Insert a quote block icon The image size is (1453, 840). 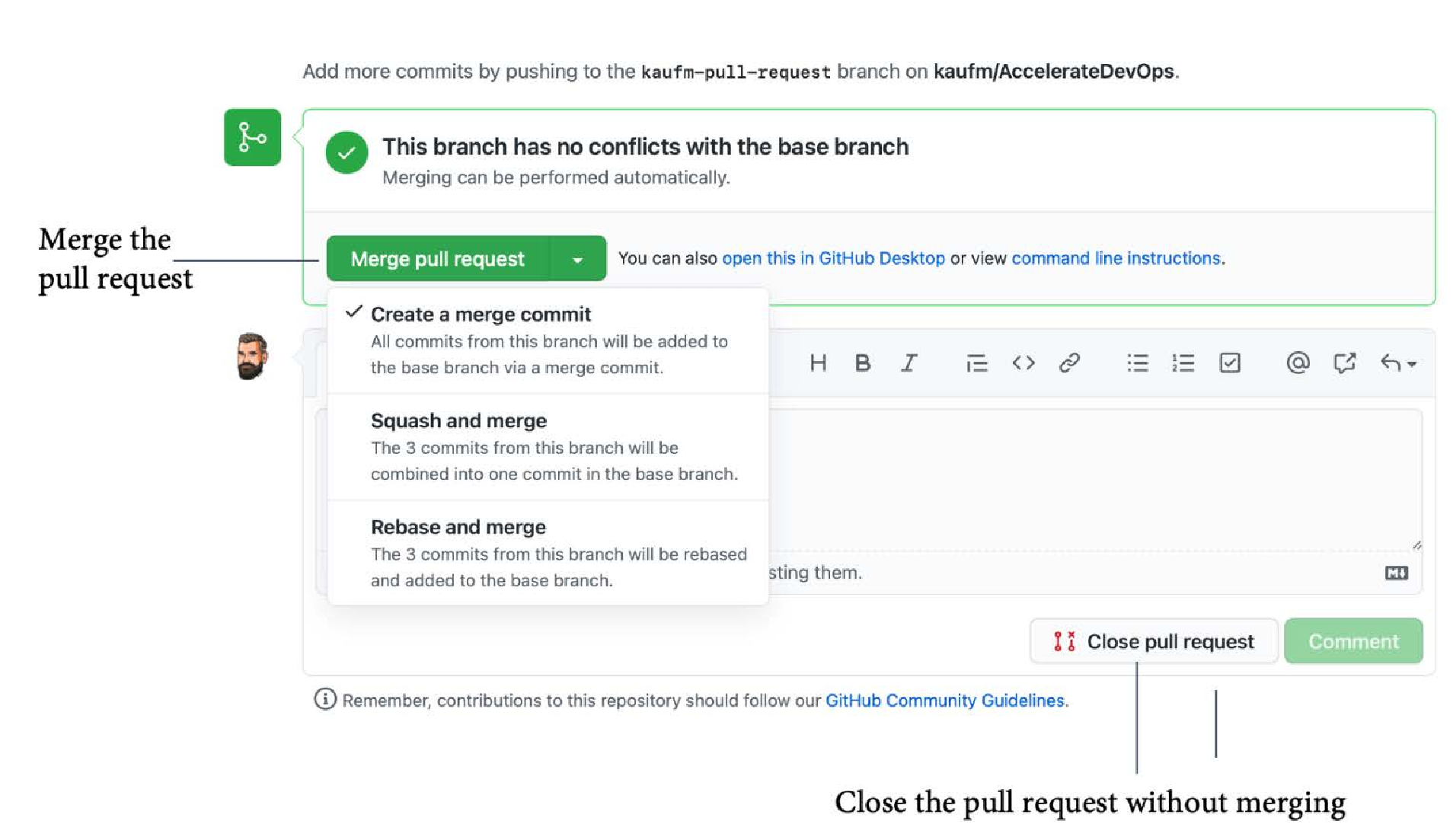[976, 363]
